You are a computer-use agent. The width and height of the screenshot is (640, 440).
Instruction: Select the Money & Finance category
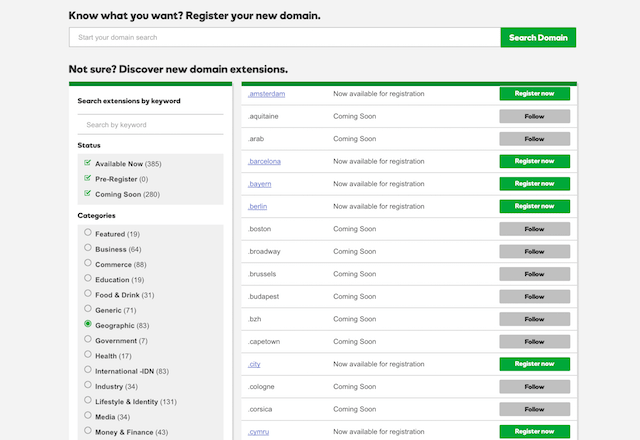point(88,431)
